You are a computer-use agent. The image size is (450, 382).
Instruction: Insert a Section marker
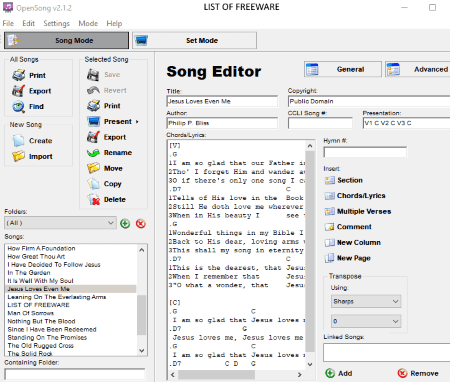click(344, 180)
